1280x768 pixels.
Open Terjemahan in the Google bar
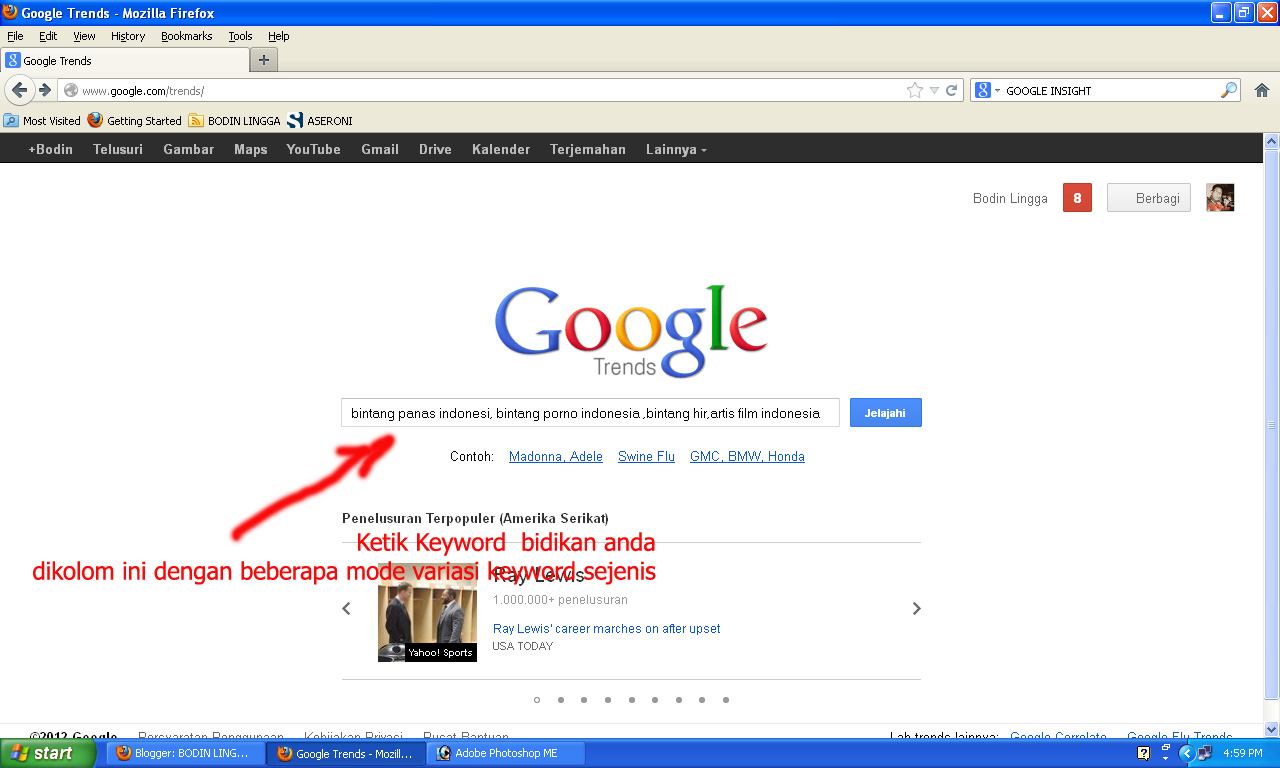click(588, 149)
